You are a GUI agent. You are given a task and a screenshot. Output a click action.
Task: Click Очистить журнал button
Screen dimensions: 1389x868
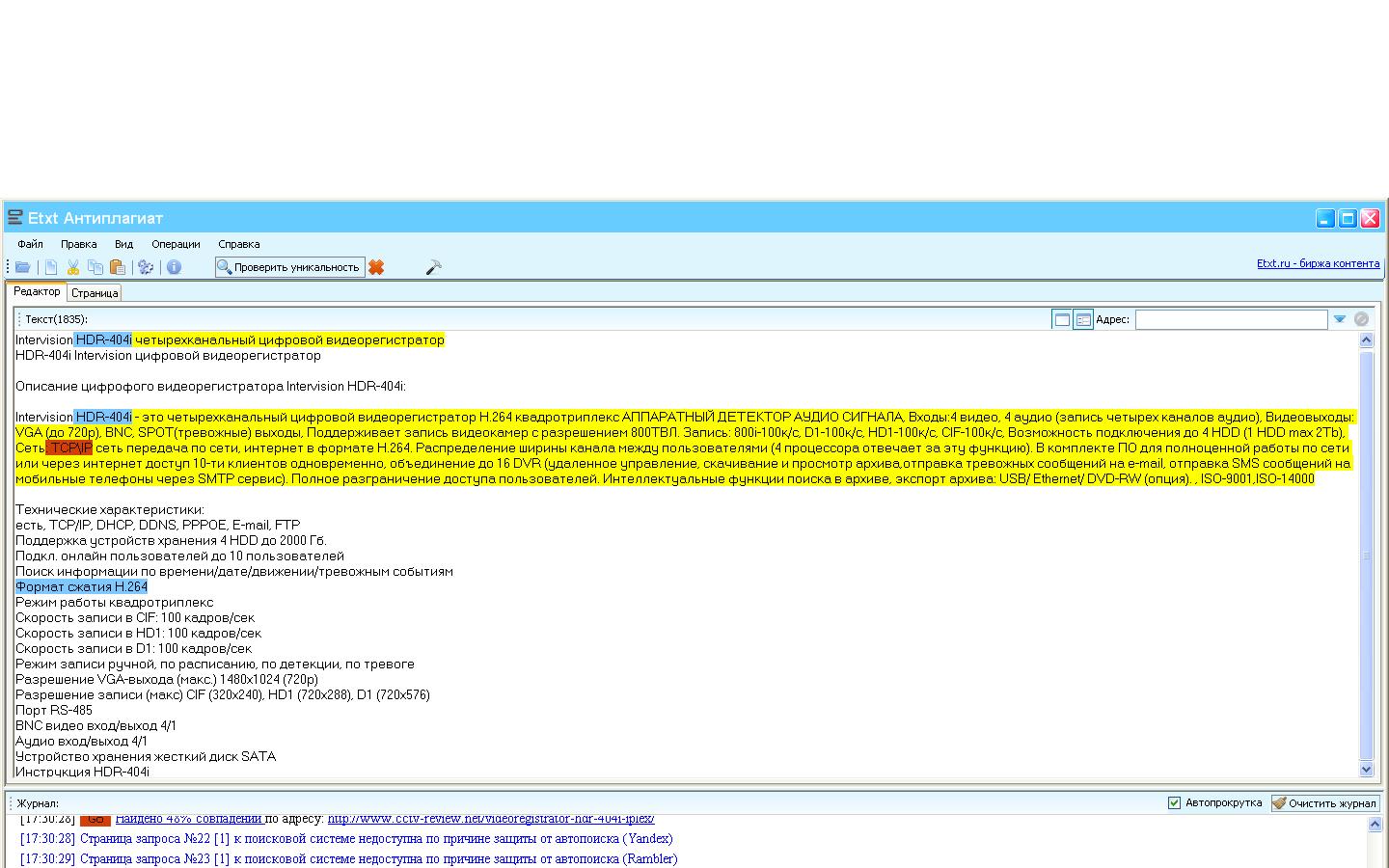coord(1325,802)
